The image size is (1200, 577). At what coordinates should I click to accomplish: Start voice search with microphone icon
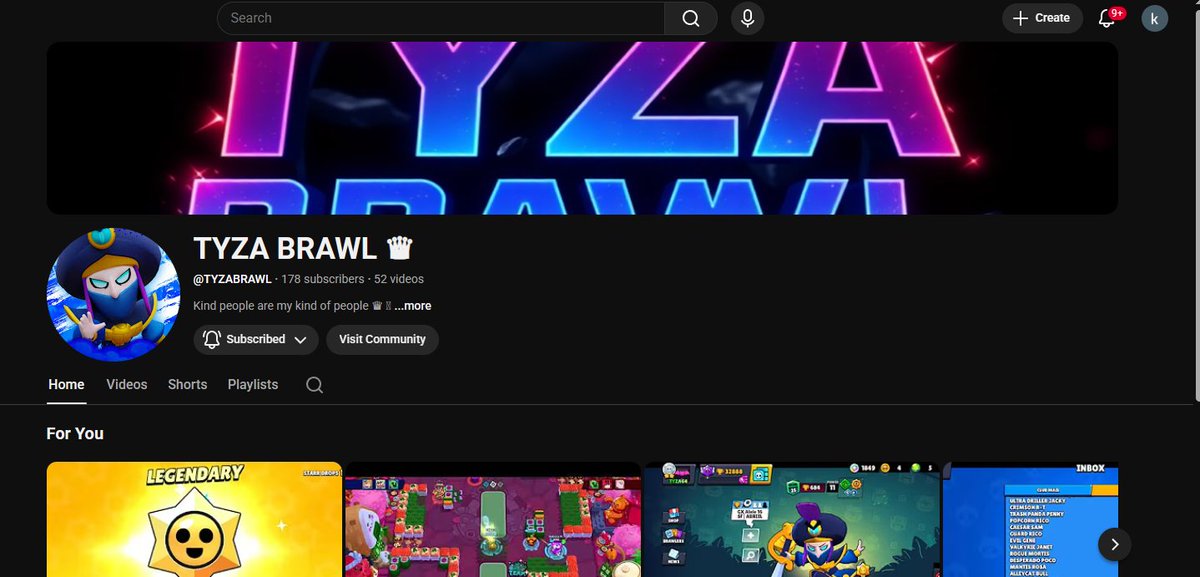click(x=747, y=18)
